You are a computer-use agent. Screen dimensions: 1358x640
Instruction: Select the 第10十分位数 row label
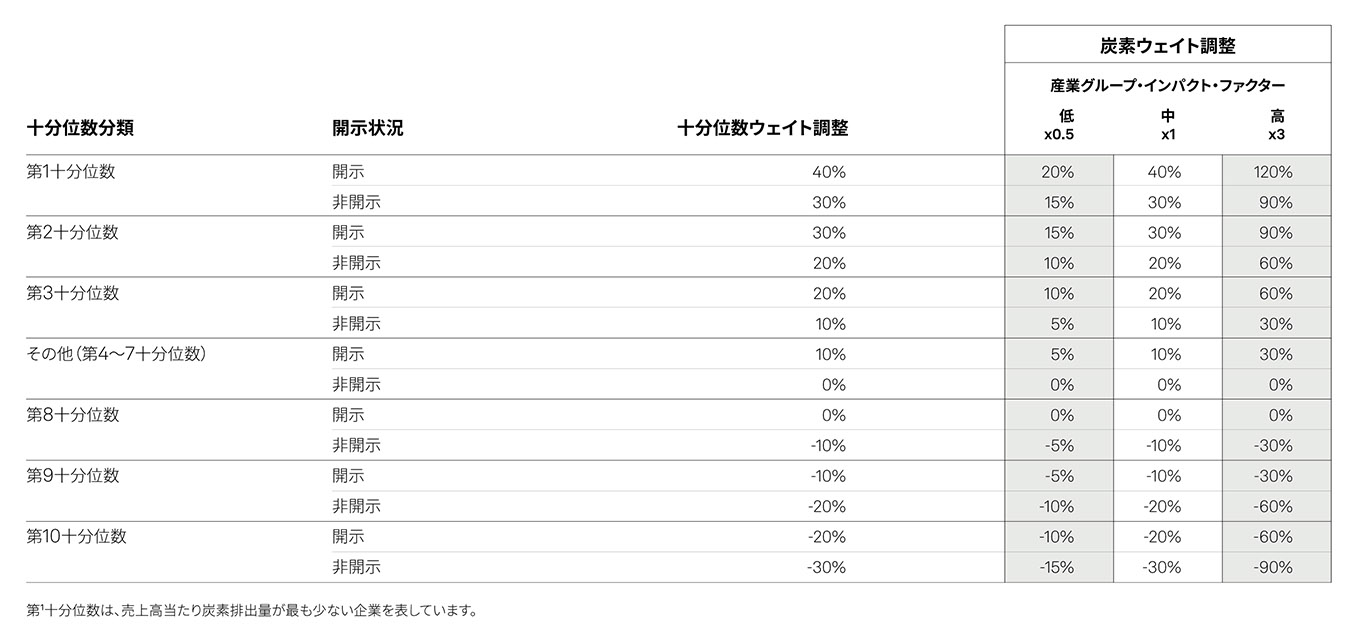pos(76,537)
